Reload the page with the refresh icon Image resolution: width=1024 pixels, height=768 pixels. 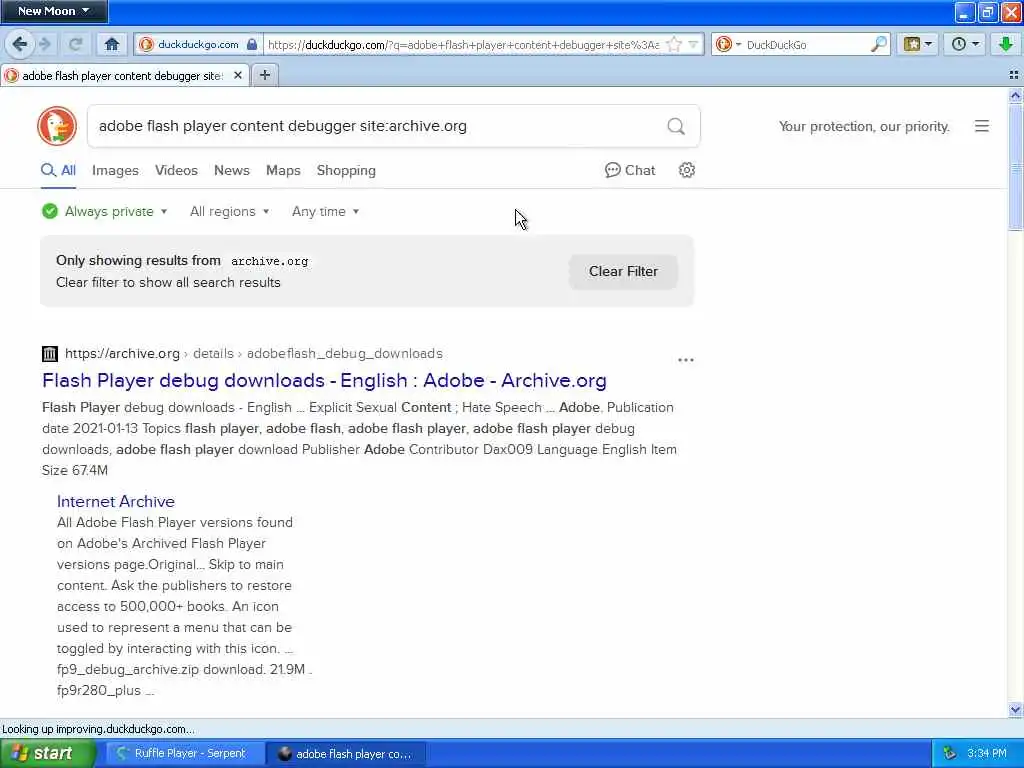(76, 44)
